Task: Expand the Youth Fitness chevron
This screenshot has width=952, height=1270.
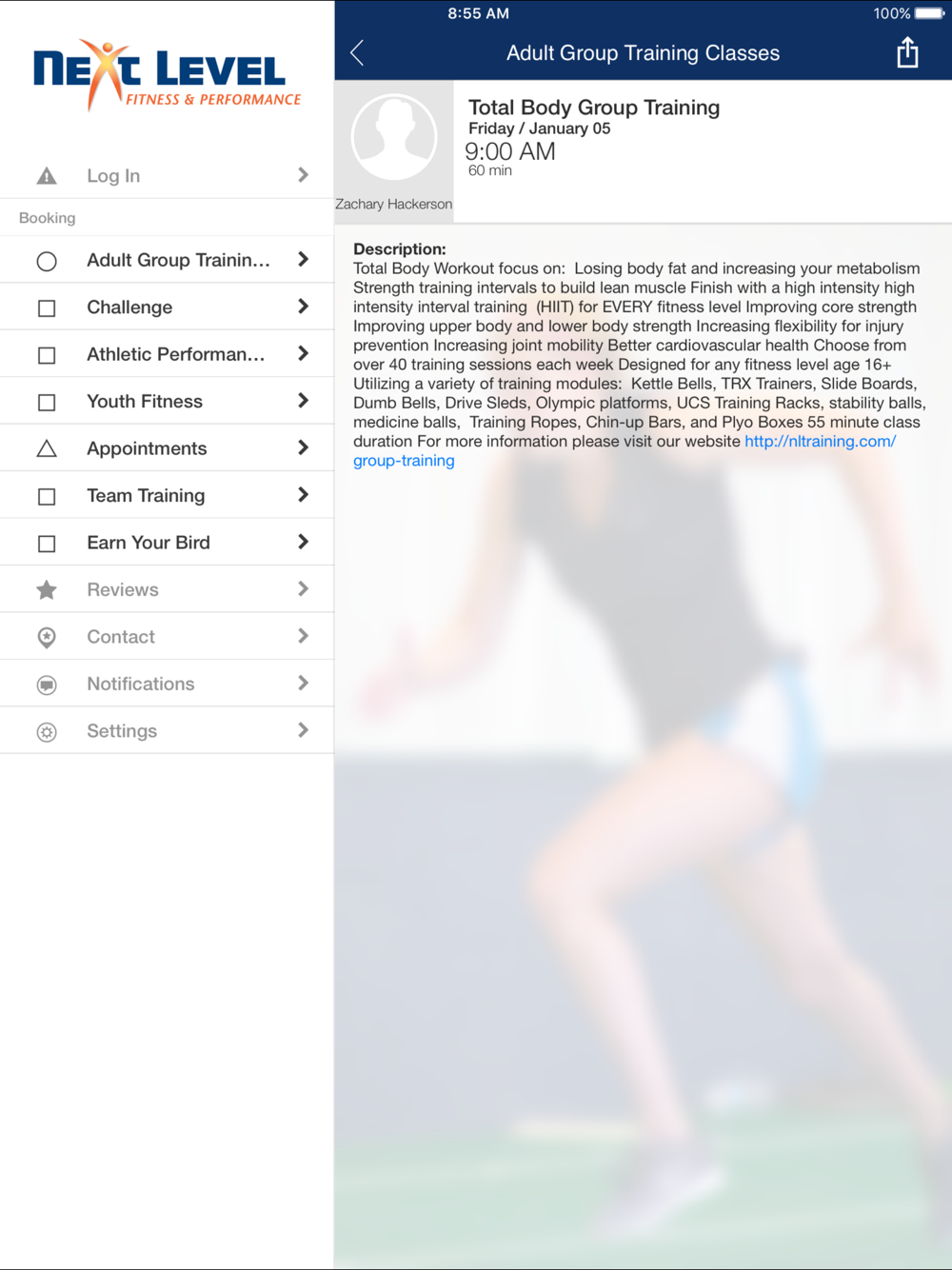Action: click(x=303, y=401)
